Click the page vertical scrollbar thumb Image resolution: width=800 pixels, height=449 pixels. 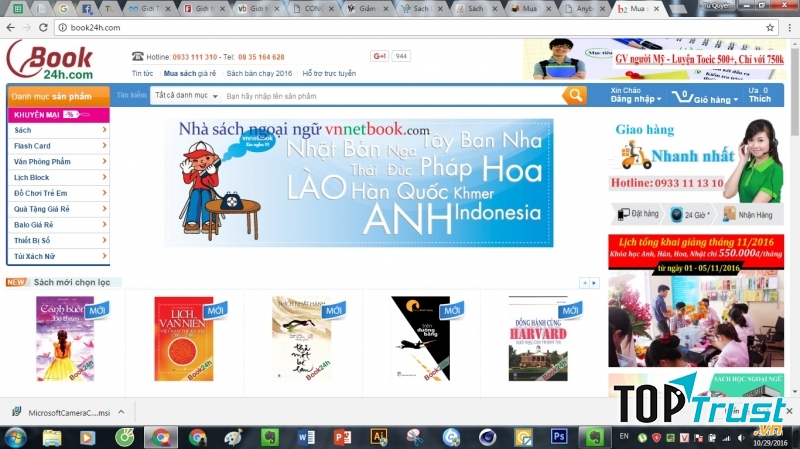click(794, 92)
